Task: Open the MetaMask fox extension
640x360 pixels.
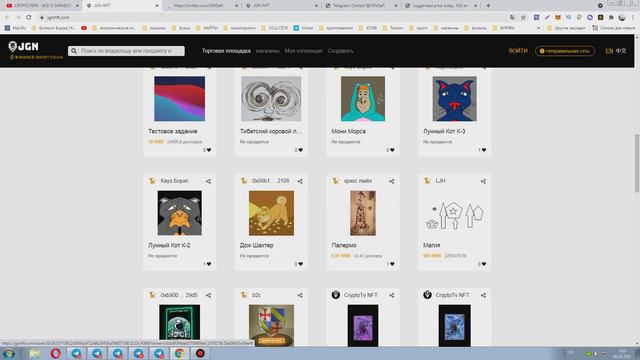Action: 558,17
